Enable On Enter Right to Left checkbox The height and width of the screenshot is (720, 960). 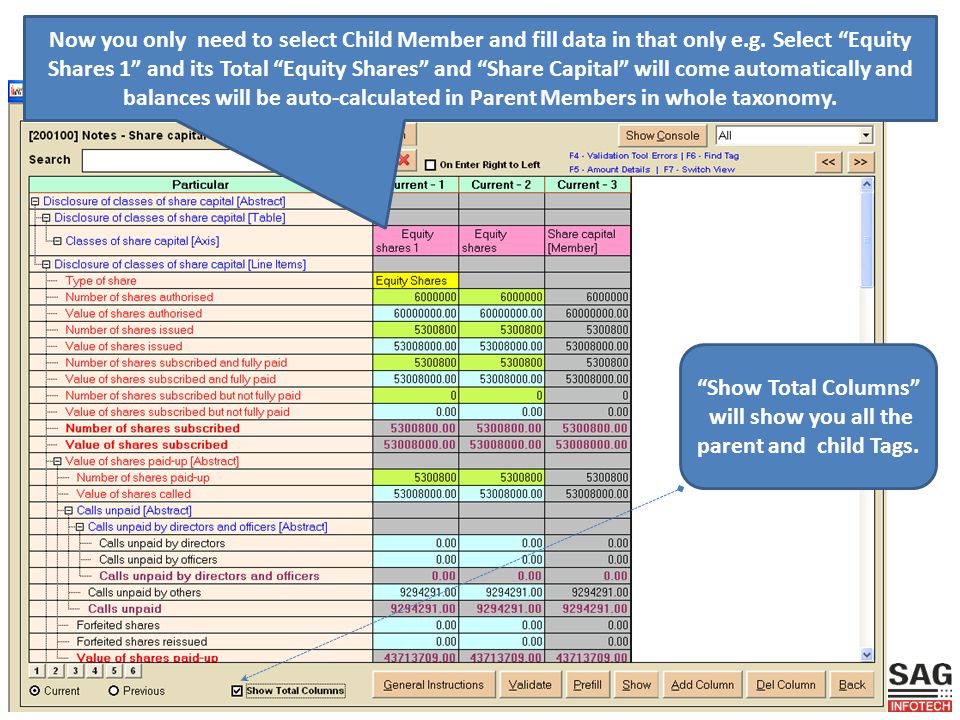pyautogui.click(x=430, y=165)
